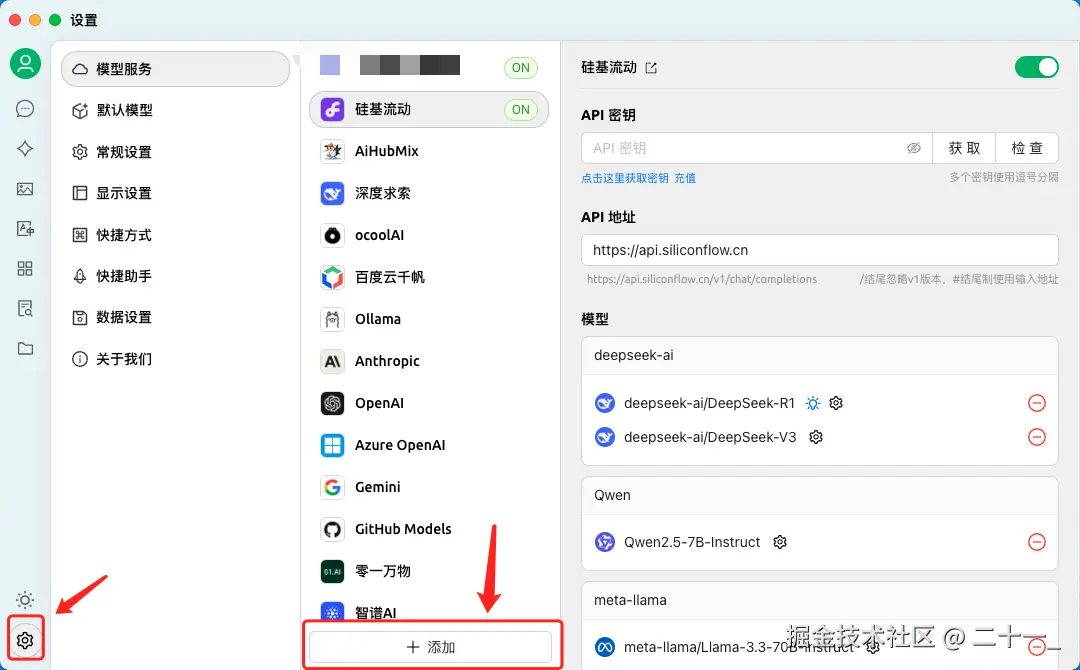Select the OpenAI provider
This screenshot has width=1080, height=670.
pos(428,403)
